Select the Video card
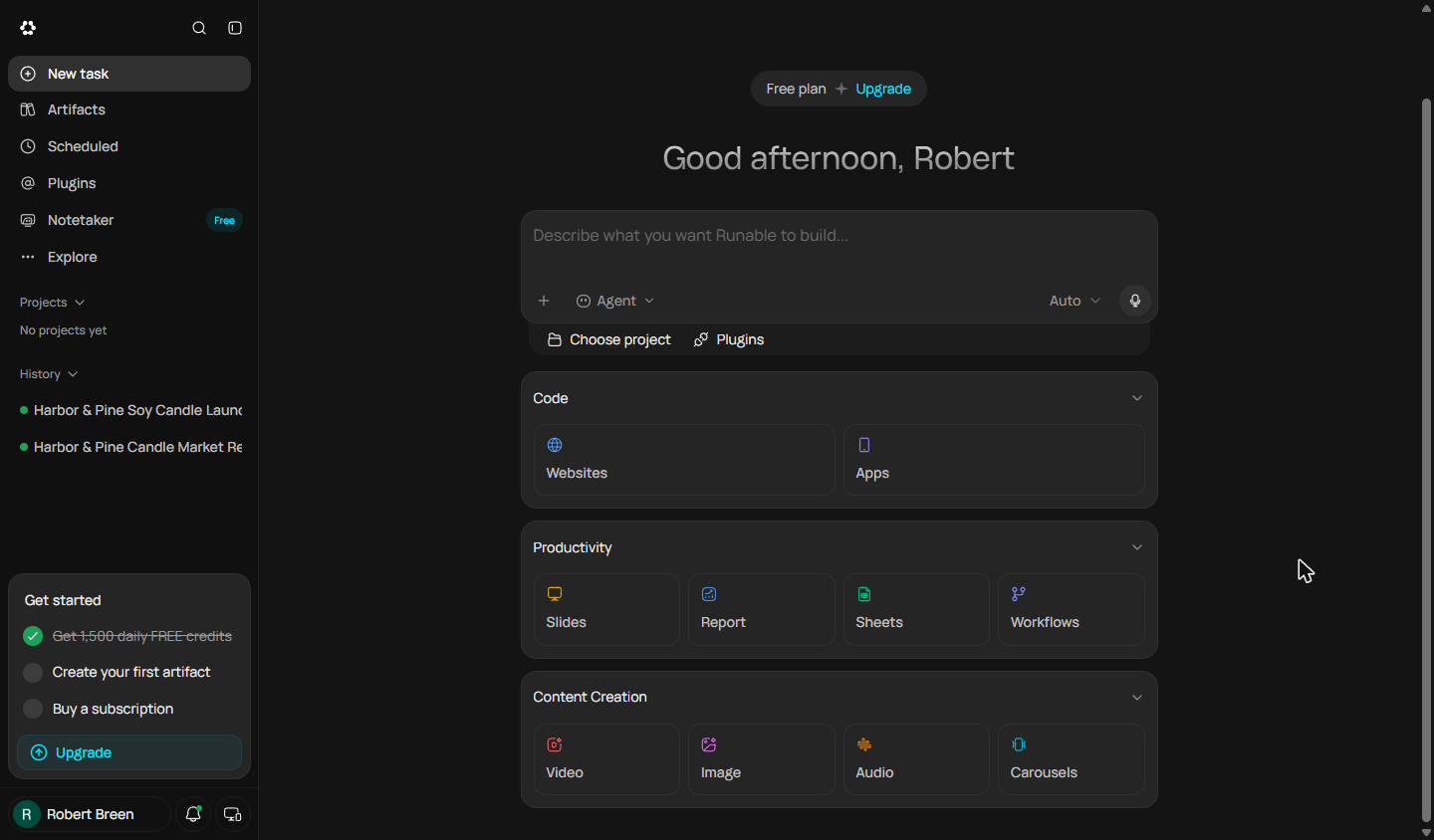Screen dimensions: 1434x840 (606, 759)
